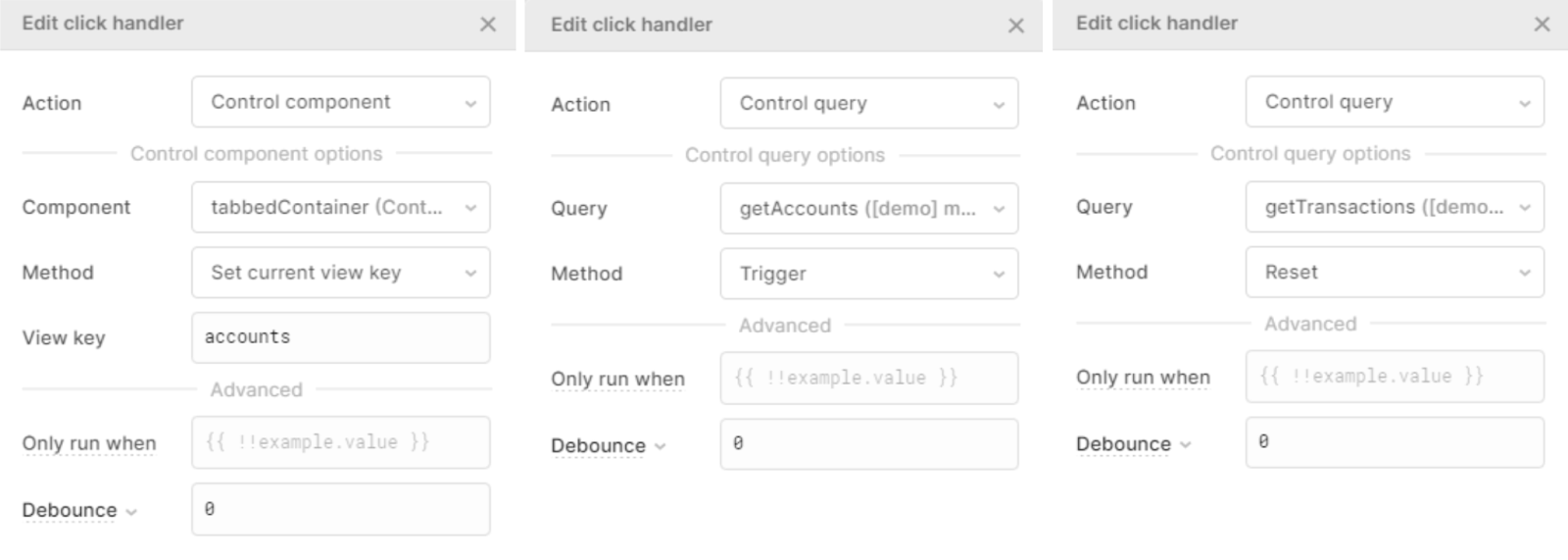Click the Debounce value field in right panel
Screen dimensions: 1568x560
pyautogui.click(x=1394, y=442)
